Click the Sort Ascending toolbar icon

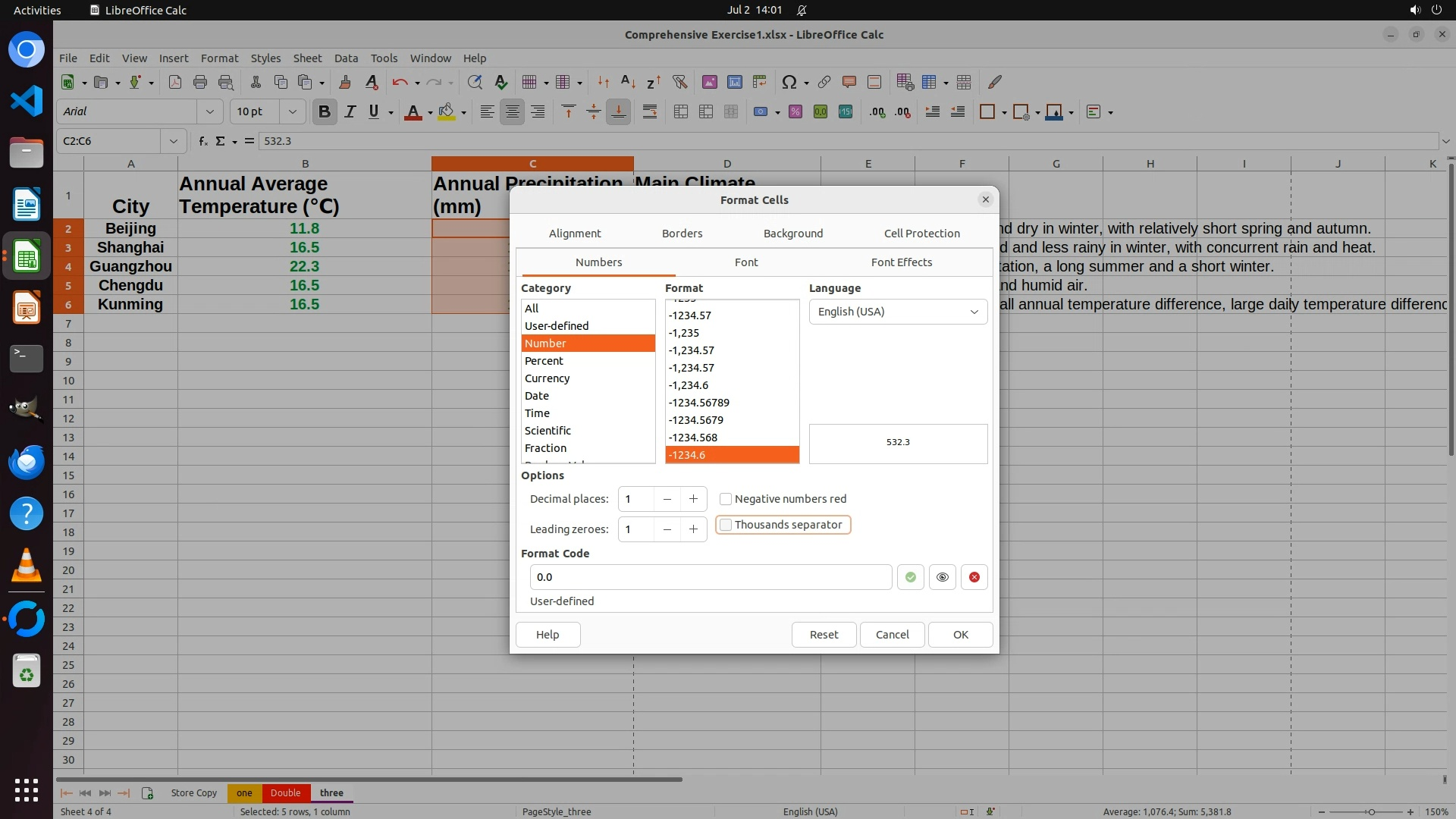(628, 82)
